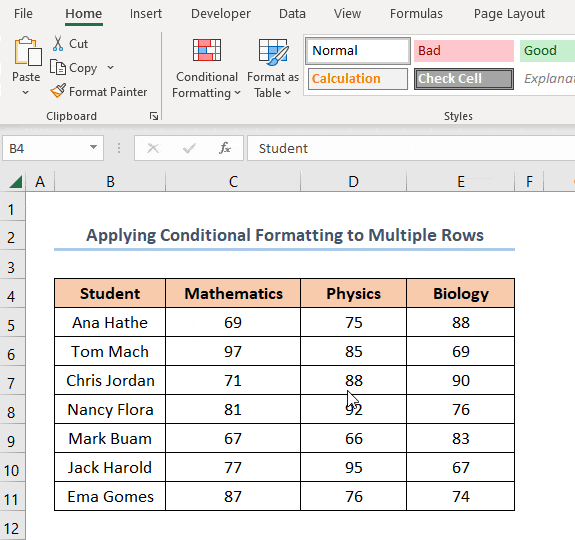Select the Student header cell
575x540 pixels.
110,293
